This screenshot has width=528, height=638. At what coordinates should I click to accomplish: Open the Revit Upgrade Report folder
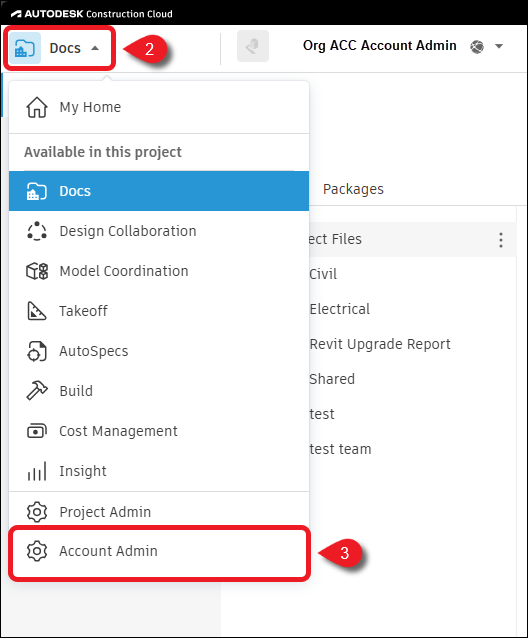380,344
